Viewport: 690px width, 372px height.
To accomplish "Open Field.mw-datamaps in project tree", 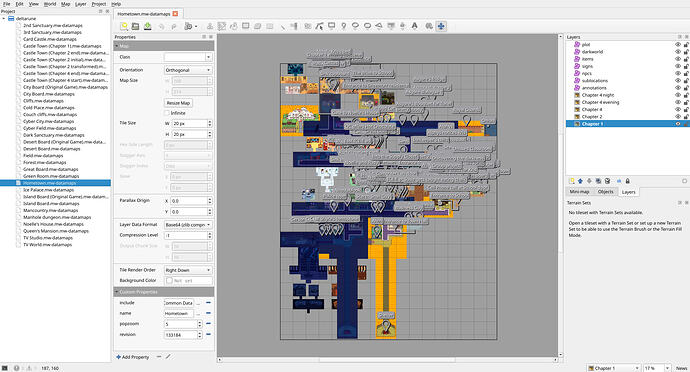I will click(x=43, y=155).
